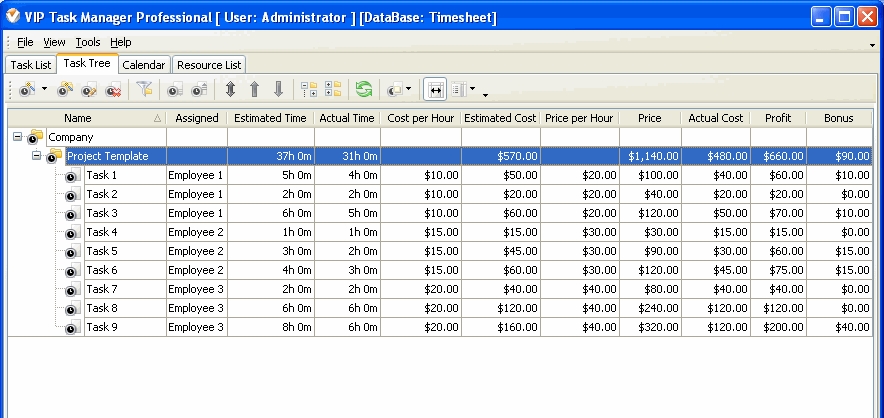Click the Edit Task pencil icon

pyautogui.click(x=89, y=90)
